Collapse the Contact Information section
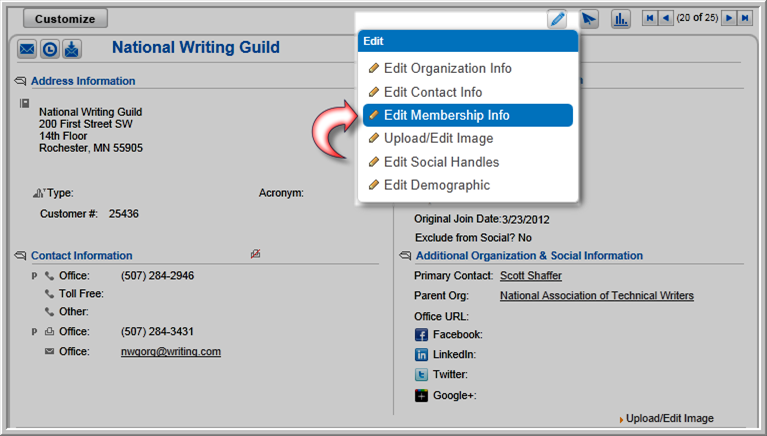 pos(21,255)
